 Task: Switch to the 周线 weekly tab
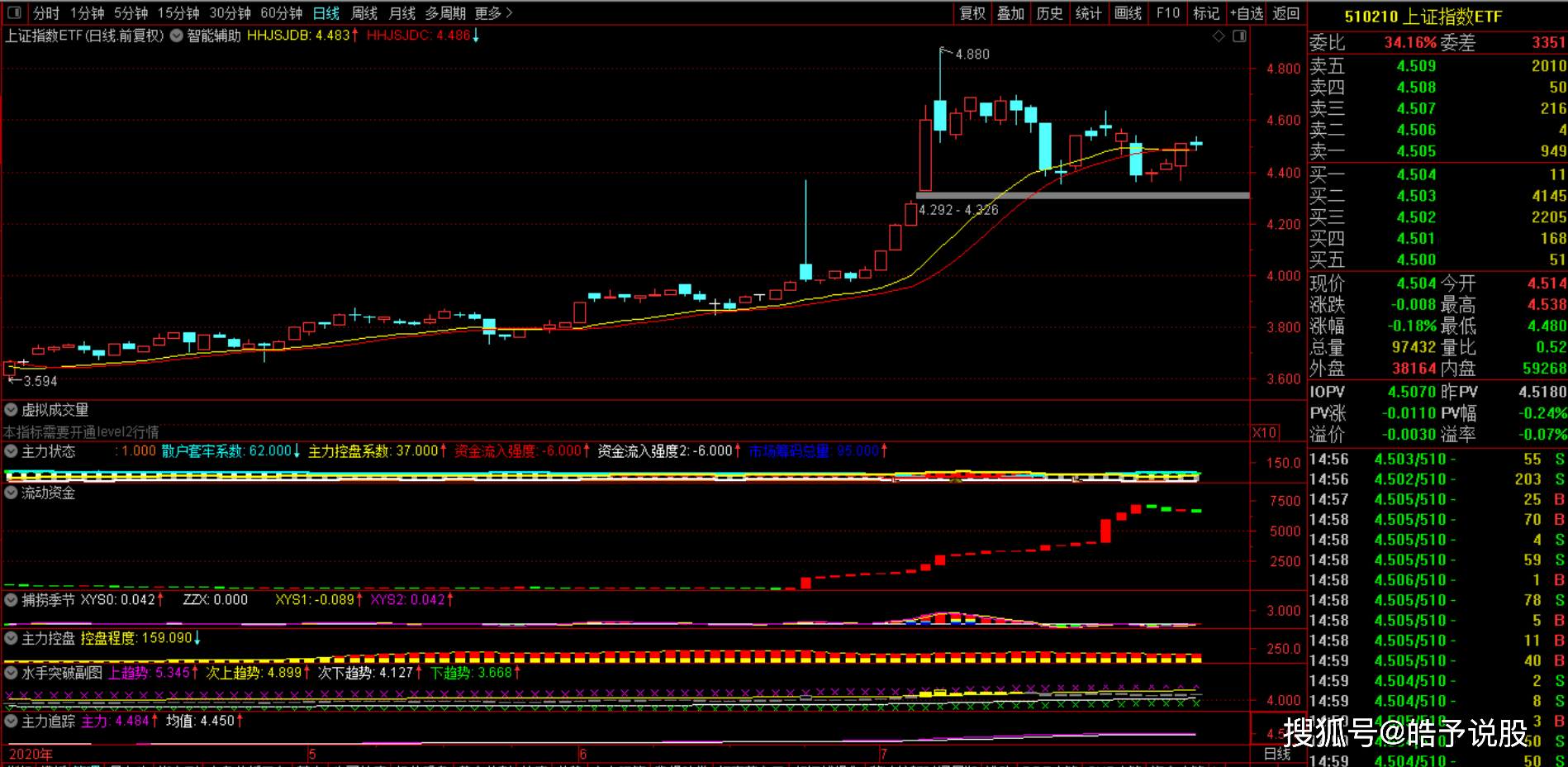click(364, 13)
